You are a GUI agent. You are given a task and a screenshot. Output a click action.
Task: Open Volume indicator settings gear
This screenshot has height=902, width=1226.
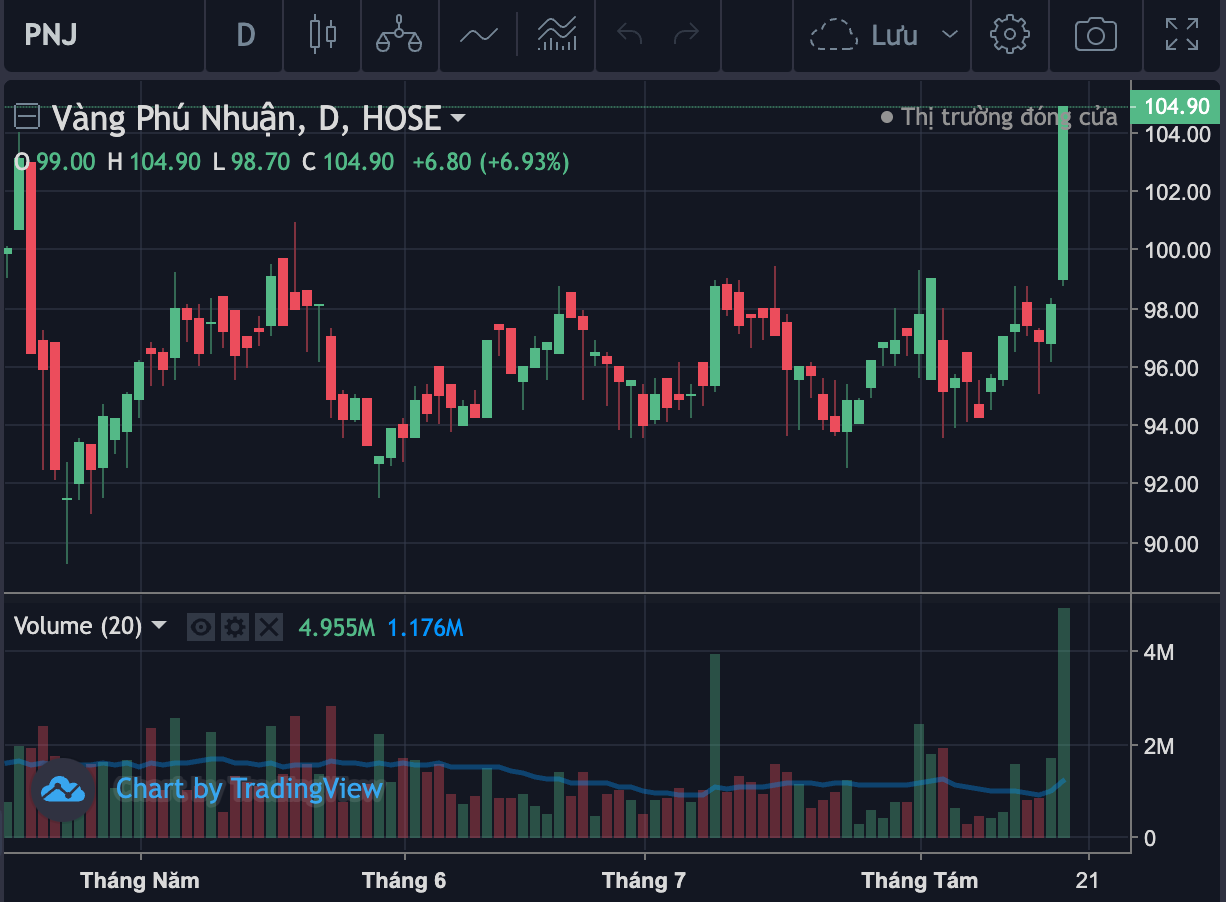click(235, 628)
